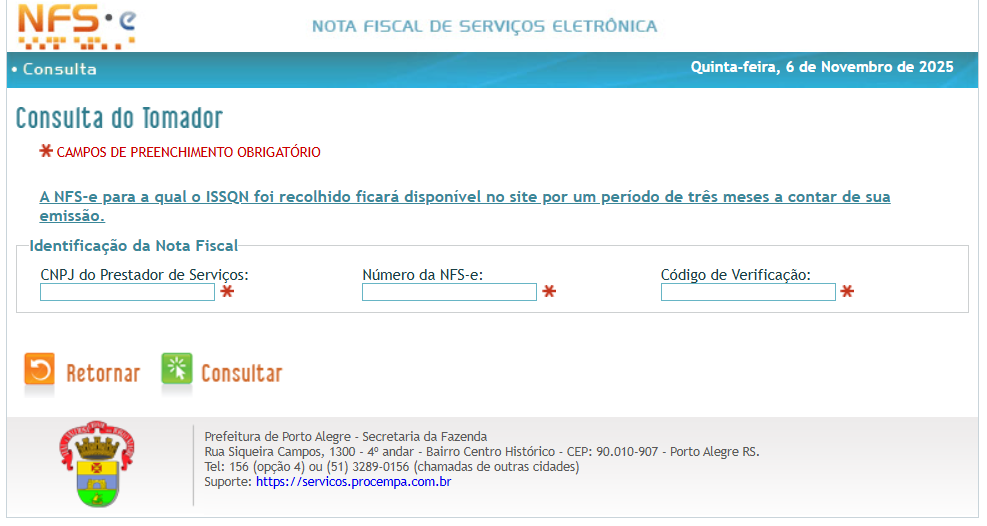
Task: Focus the CNPJ do Prestador de Serviços field
Action: coord(127,292)
